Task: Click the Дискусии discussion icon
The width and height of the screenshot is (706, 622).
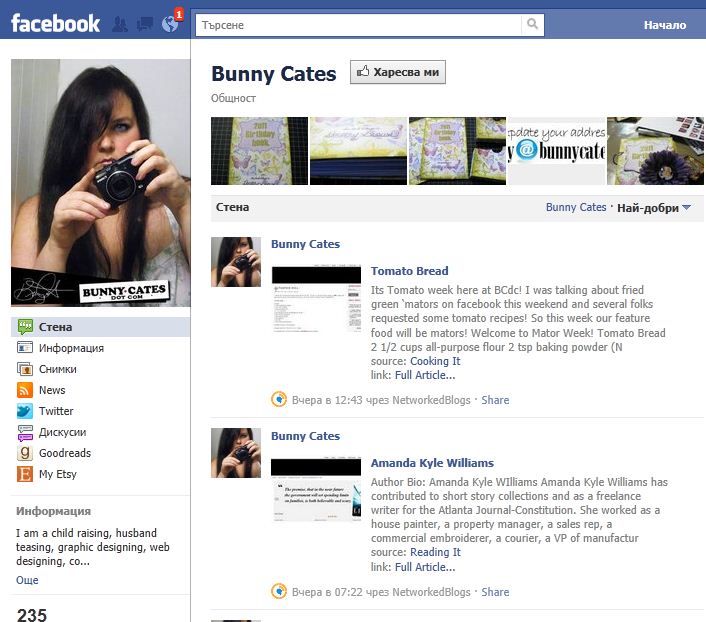Action: pyautogui.click(x=25, y=432)
